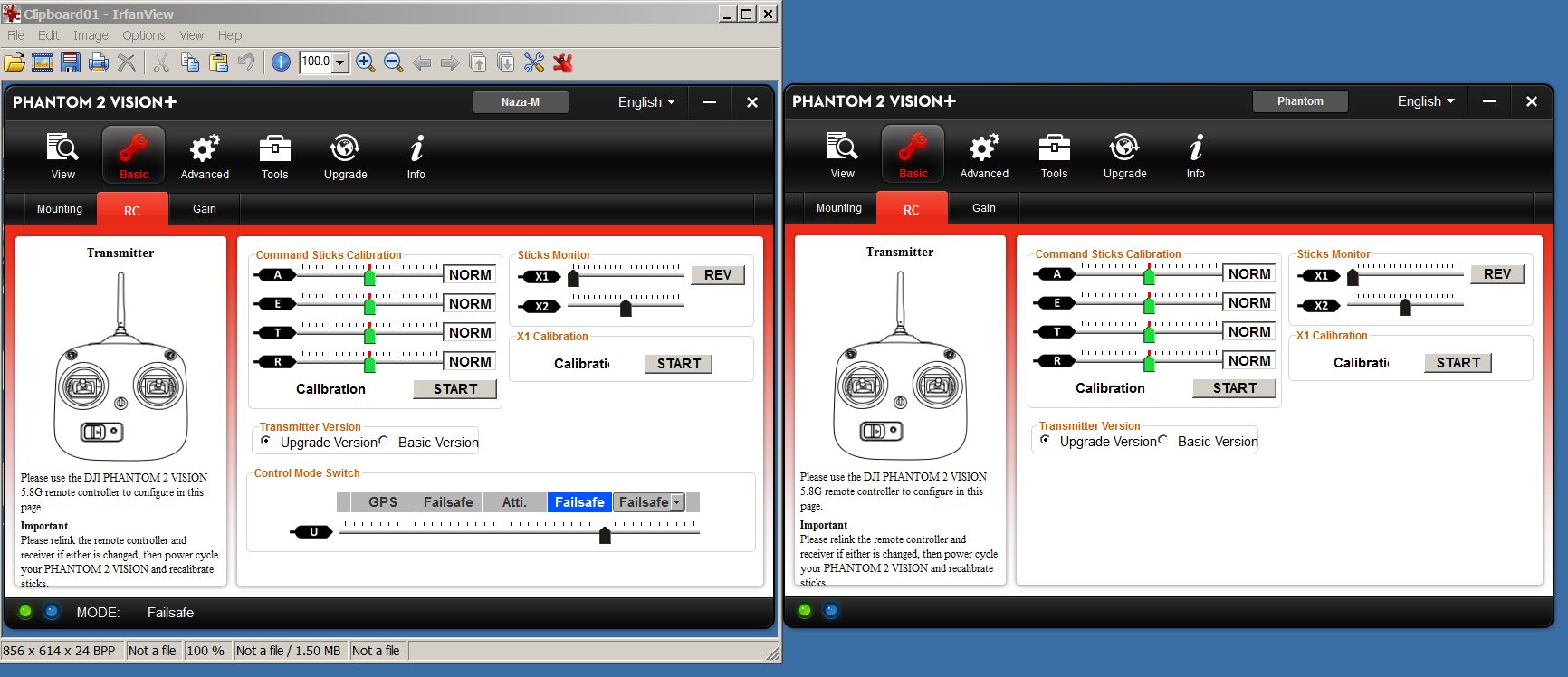Switch to Mounting tab in right Phantom window
1568x677 pixels.
839,208
